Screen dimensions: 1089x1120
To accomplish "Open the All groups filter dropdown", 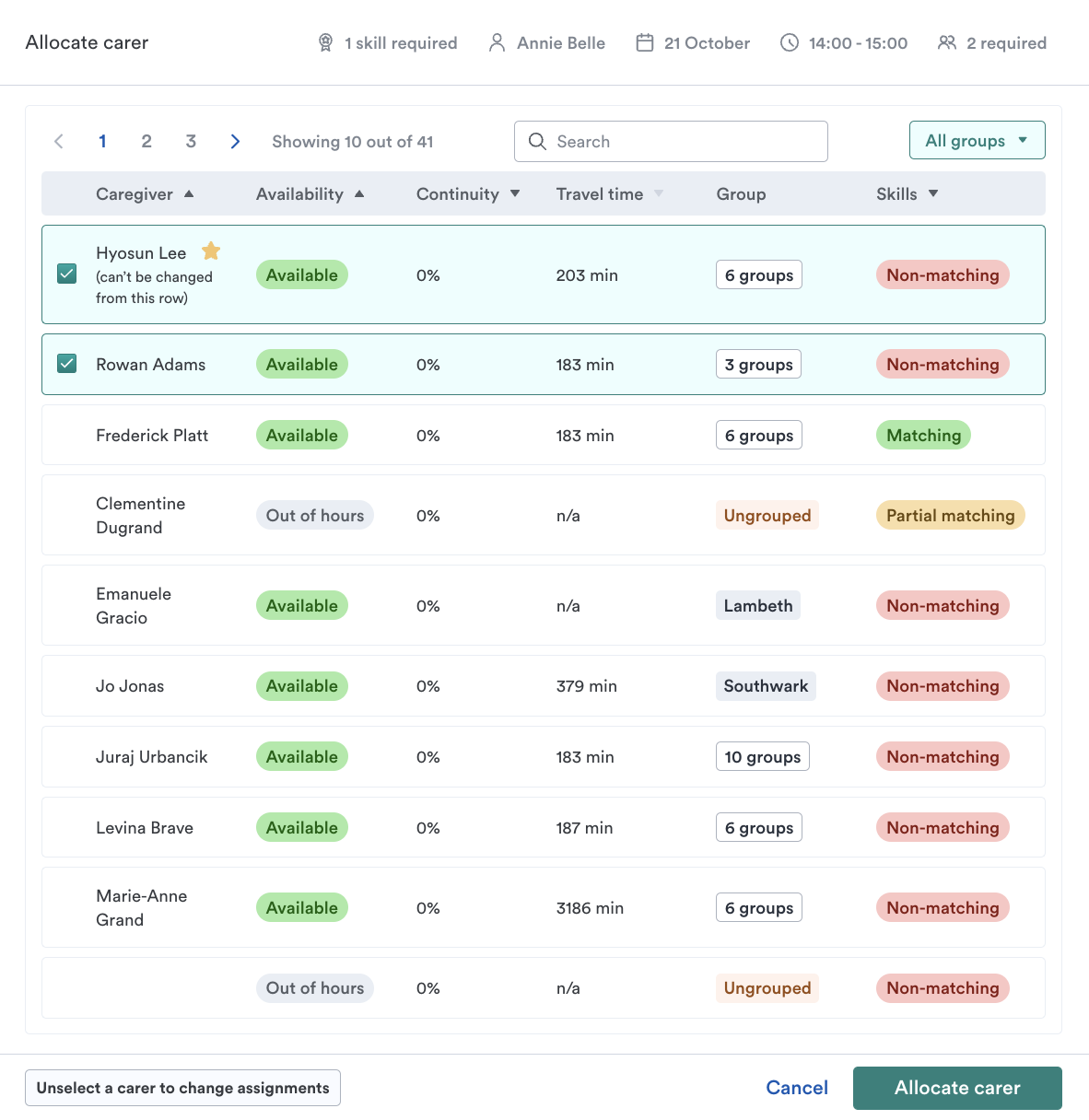I will point(977,141).
